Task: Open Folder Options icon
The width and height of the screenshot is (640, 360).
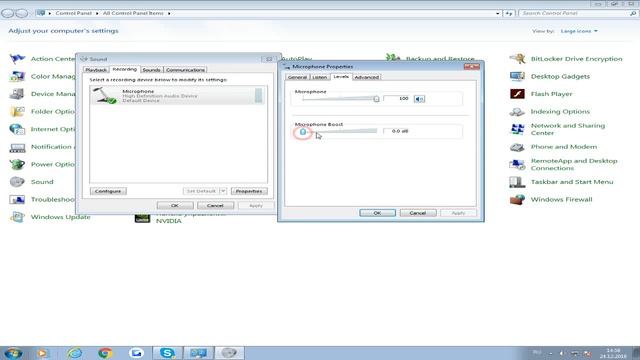Action: coord(18,111)
